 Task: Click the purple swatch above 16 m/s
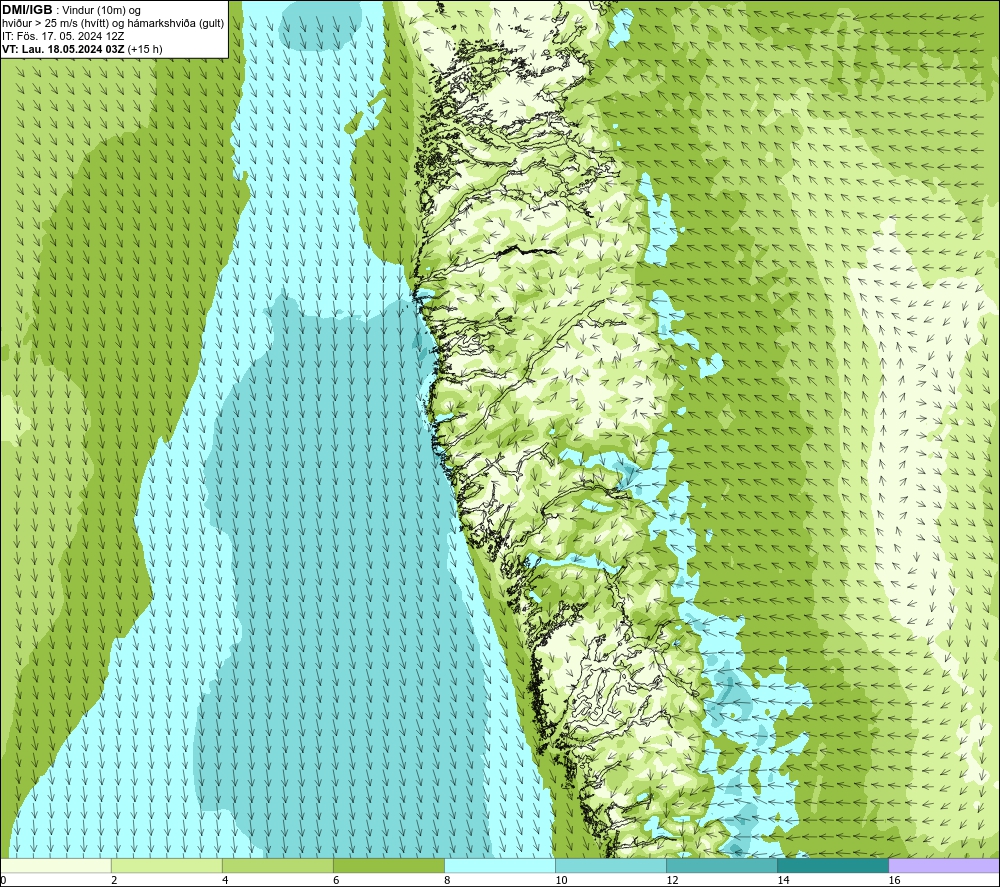point(944,865)
